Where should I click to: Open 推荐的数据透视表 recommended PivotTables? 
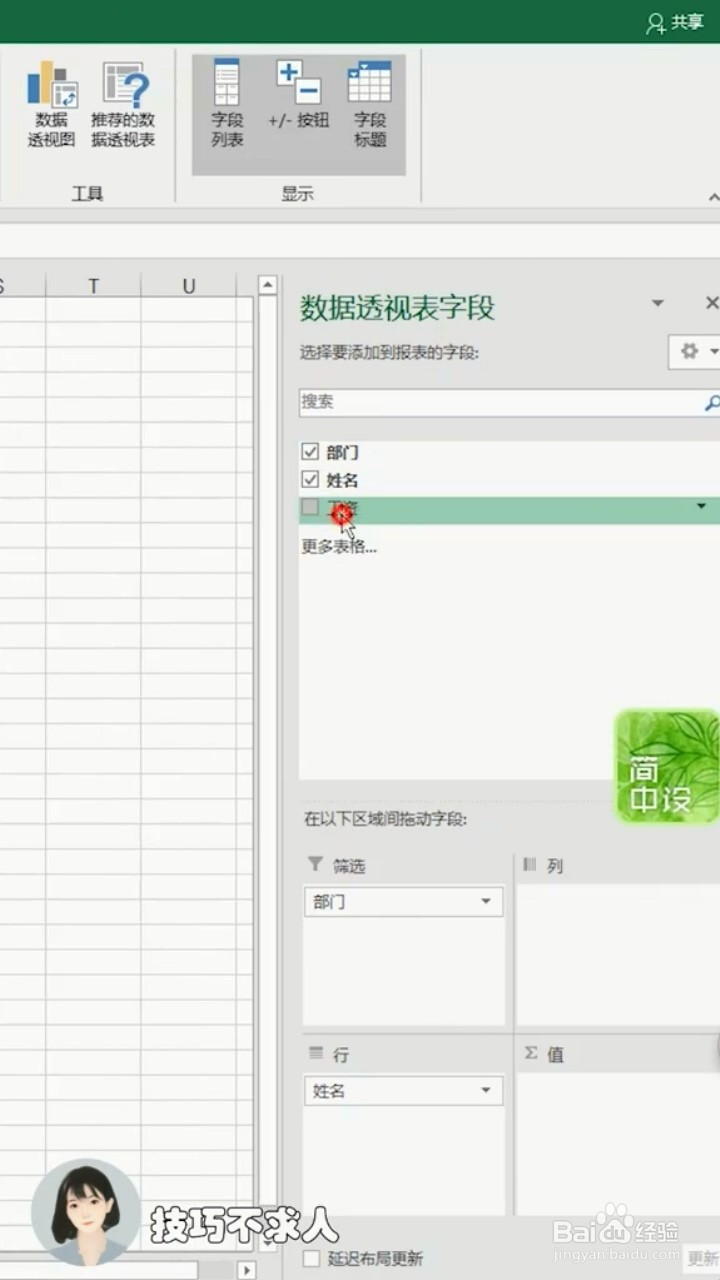pos(123,105)
